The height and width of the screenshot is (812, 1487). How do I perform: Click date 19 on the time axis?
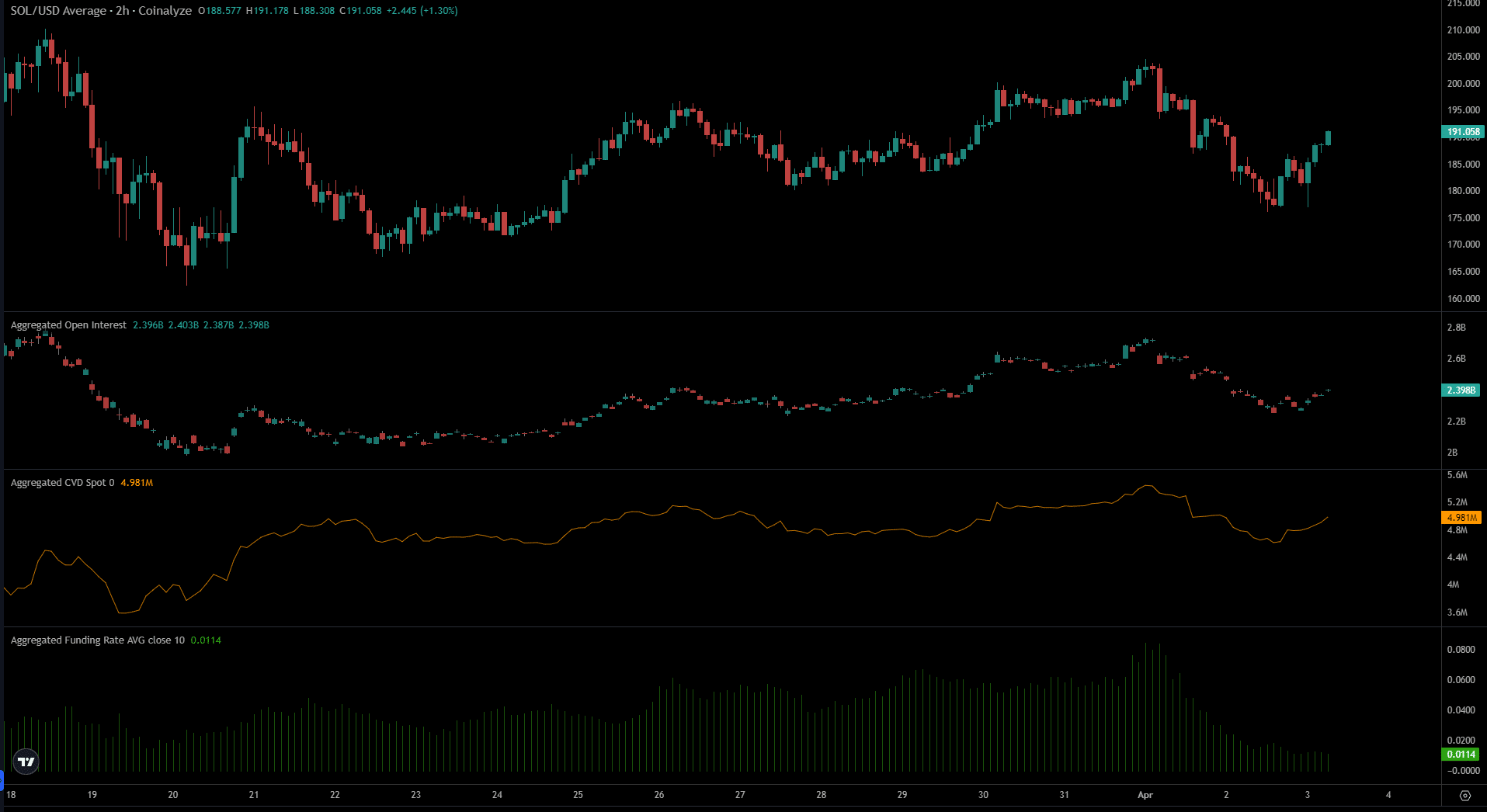pos(92,795)
